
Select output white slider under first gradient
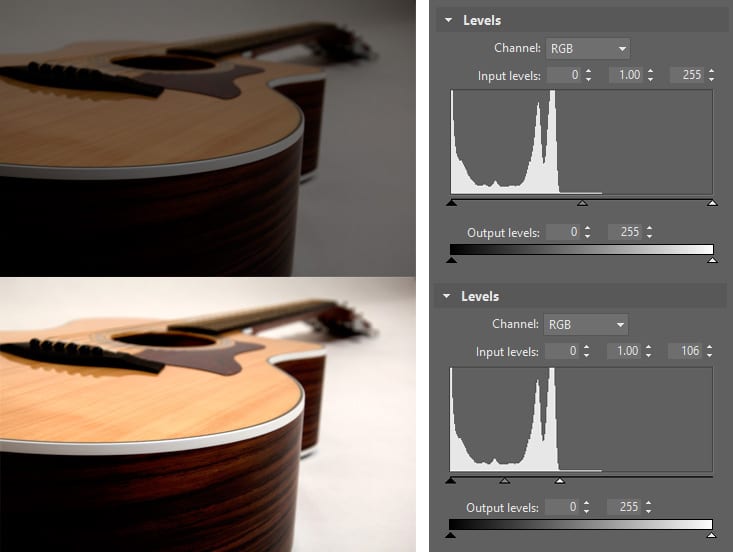pyautogui.click(x=712, y=260)
